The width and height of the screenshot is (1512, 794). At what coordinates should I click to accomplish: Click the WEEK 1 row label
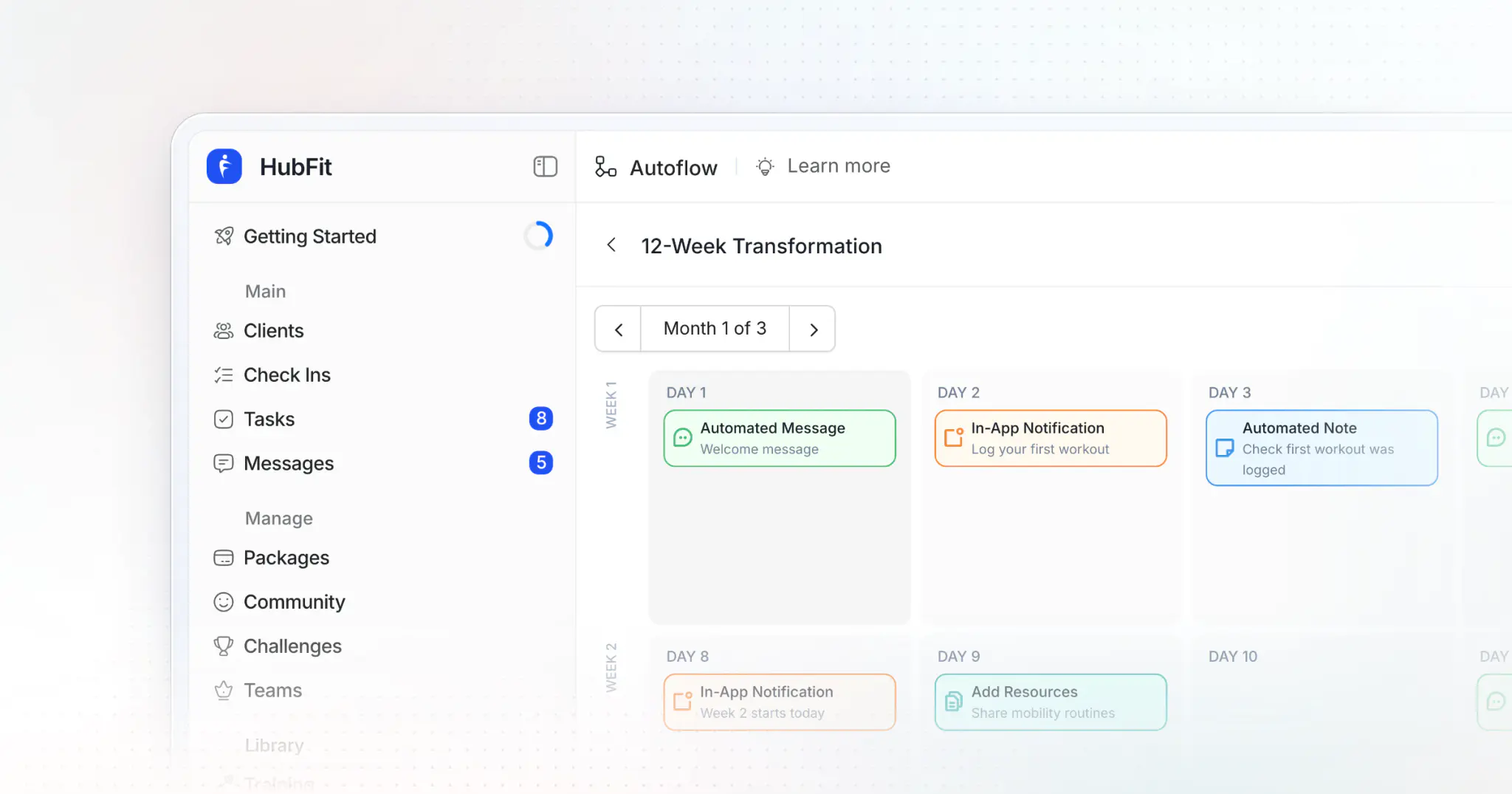click(611, 405)
